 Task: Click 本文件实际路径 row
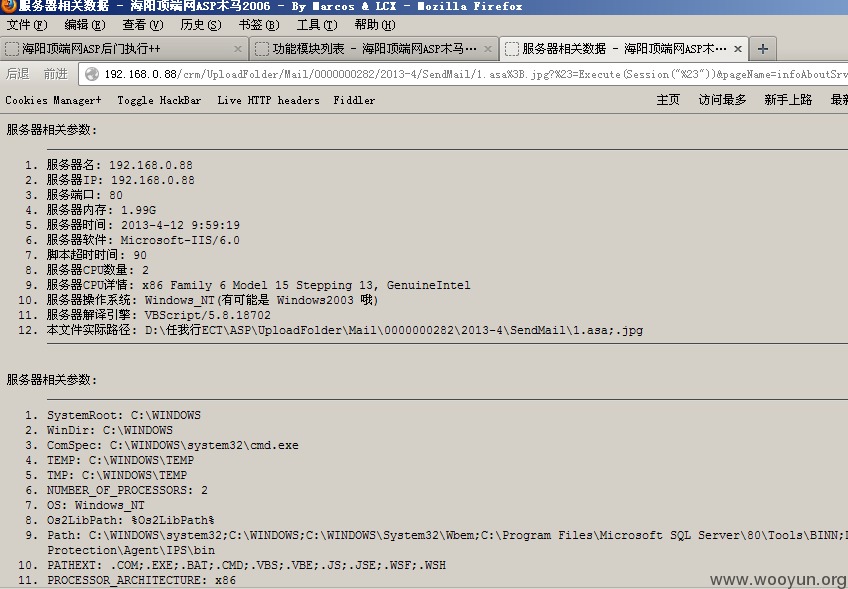coord(344,330)
